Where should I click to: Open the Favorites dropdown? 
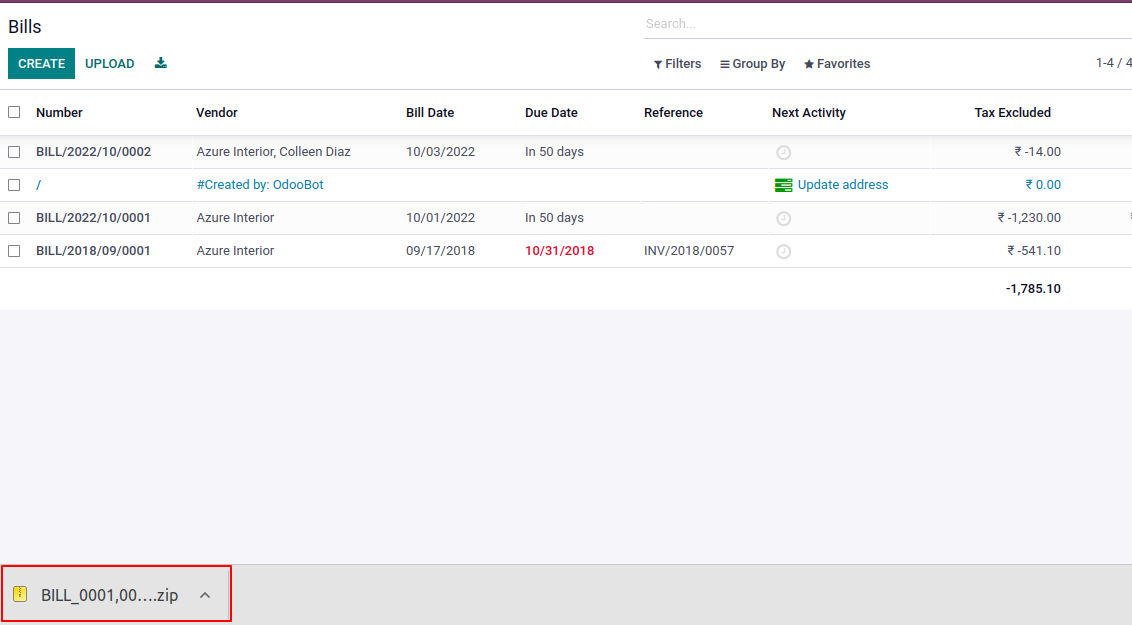tap(837, 64)
